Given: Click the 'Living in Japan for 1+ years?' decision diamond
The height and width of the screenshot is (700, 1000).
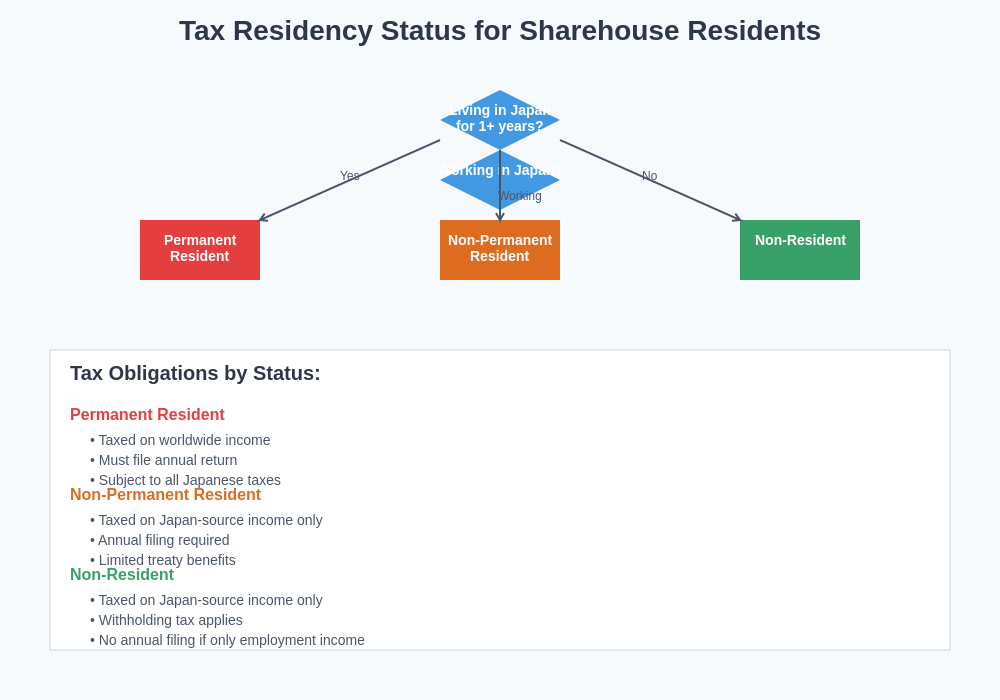Looking at the screenshot, I should [x=500, y=118].
